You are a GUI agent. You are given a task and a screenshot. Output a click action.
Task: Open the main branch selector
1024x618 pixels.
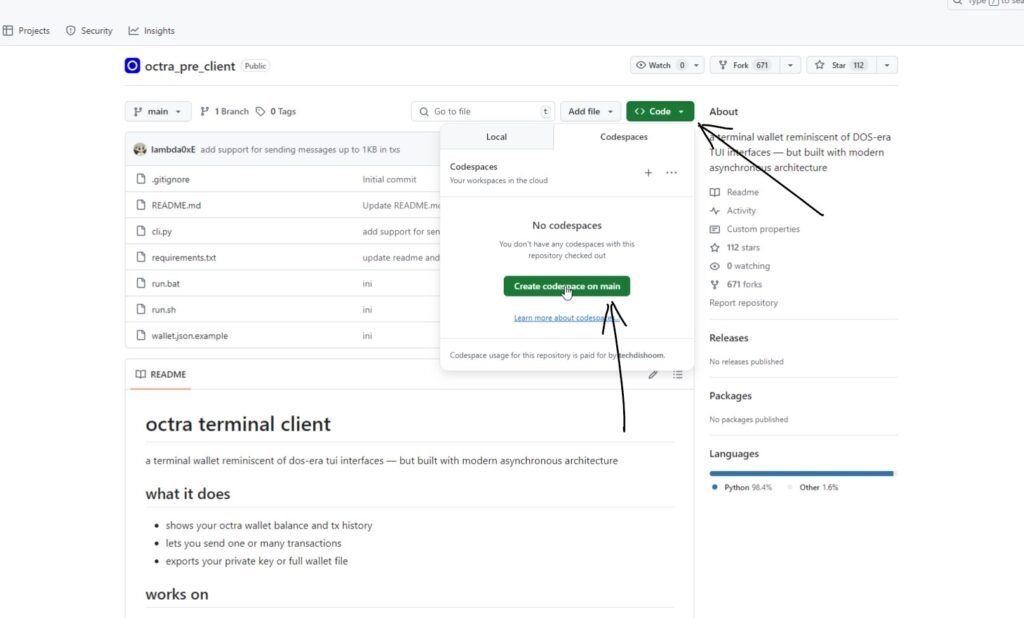click(x=157, y=112)
